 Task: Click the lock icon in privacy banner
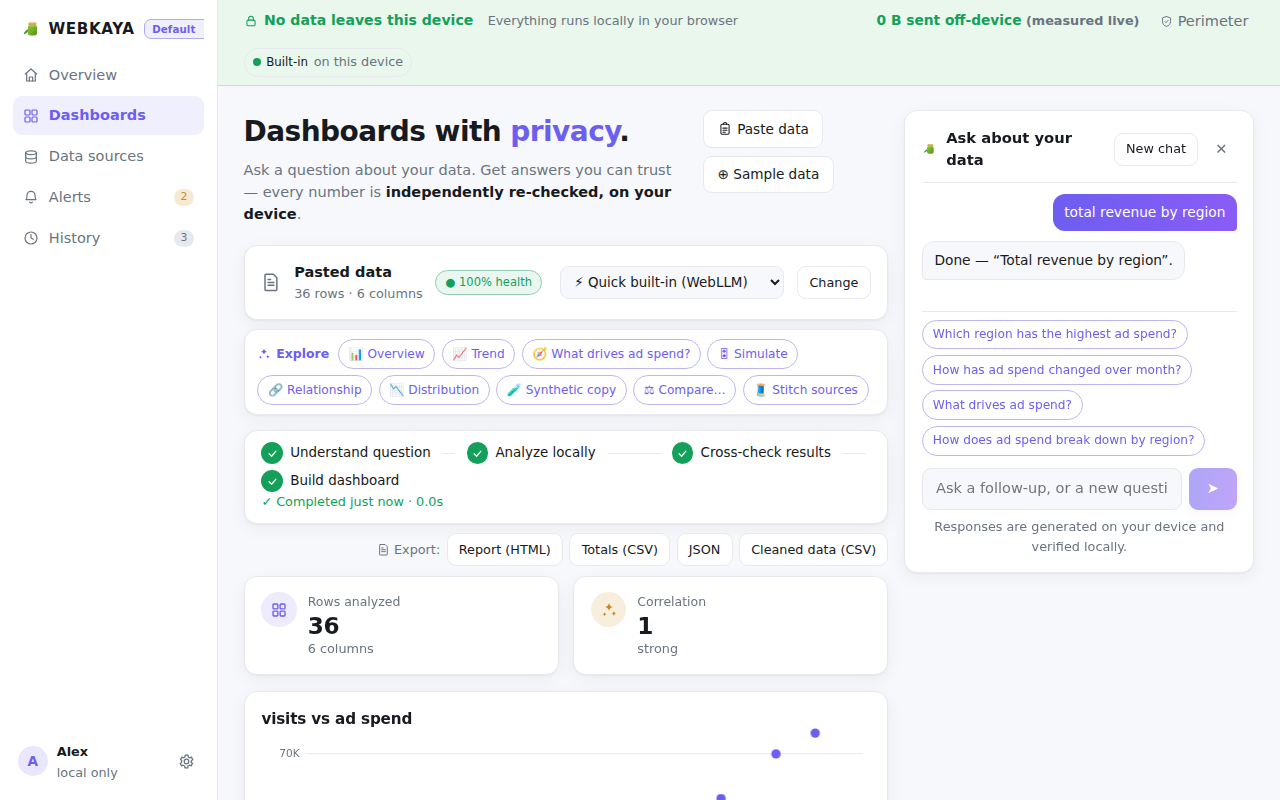[251, 21]
